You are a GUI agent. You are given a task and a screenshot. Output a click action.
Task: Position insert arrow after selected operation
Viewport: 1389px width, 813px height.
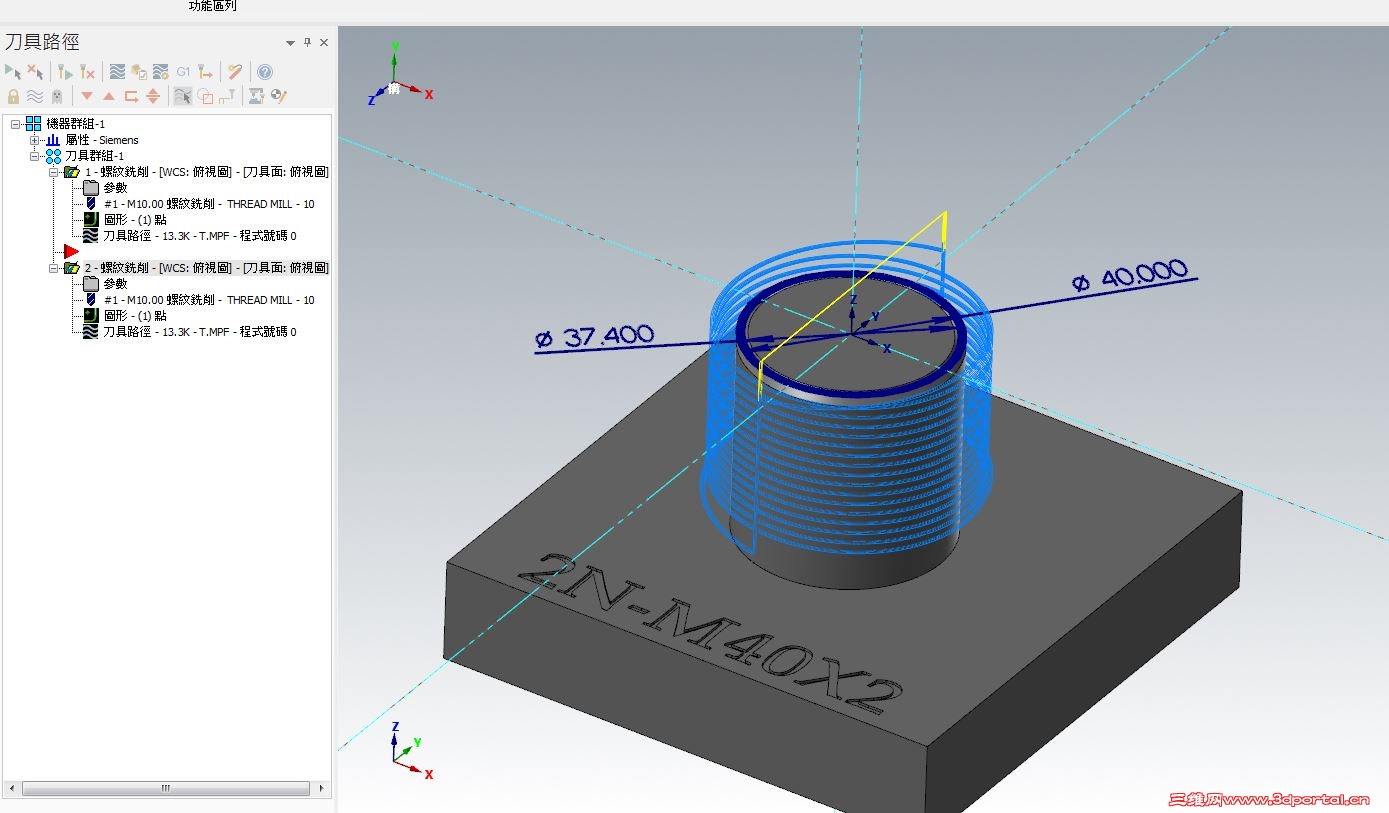pyautogui.click(x=131, y=96)
